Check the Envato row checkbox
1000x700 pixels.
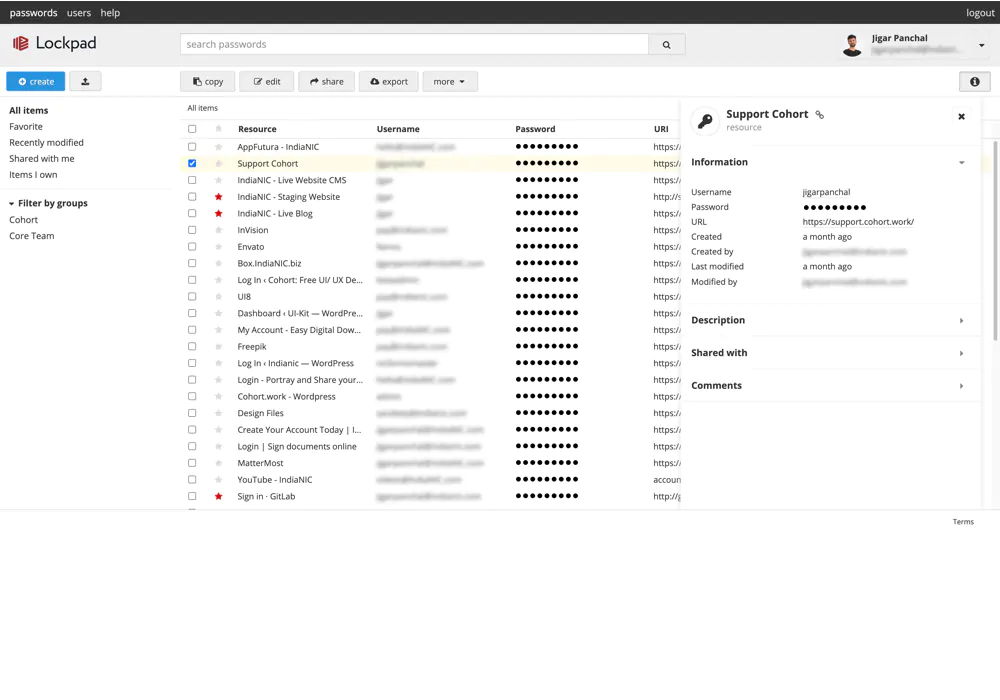coord(192,247)
